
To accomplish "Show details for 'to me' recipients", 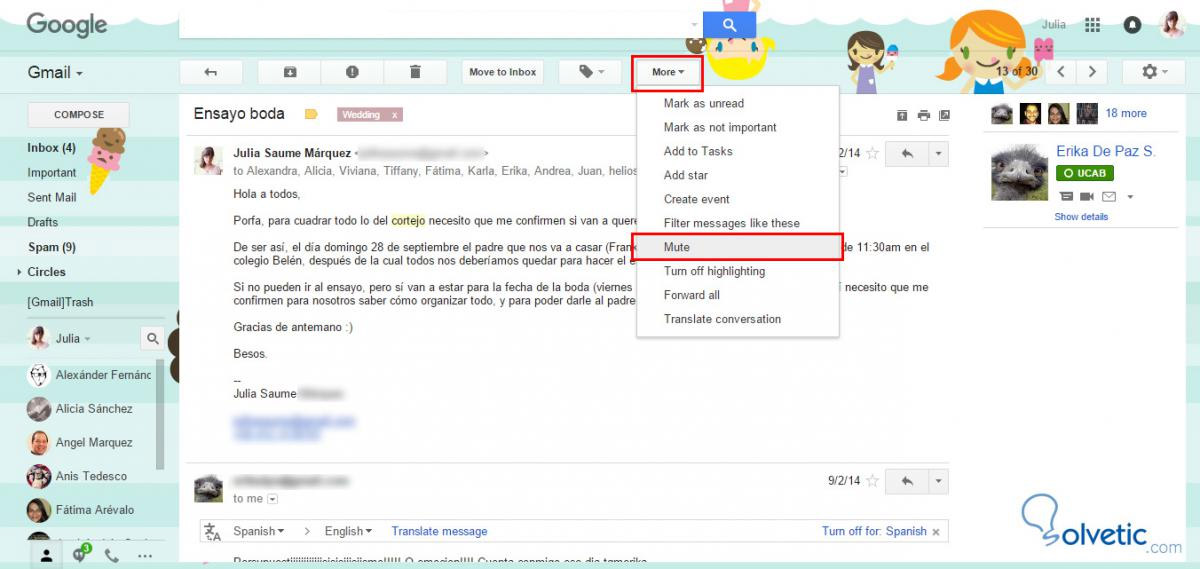I will [x=272, y=499].
